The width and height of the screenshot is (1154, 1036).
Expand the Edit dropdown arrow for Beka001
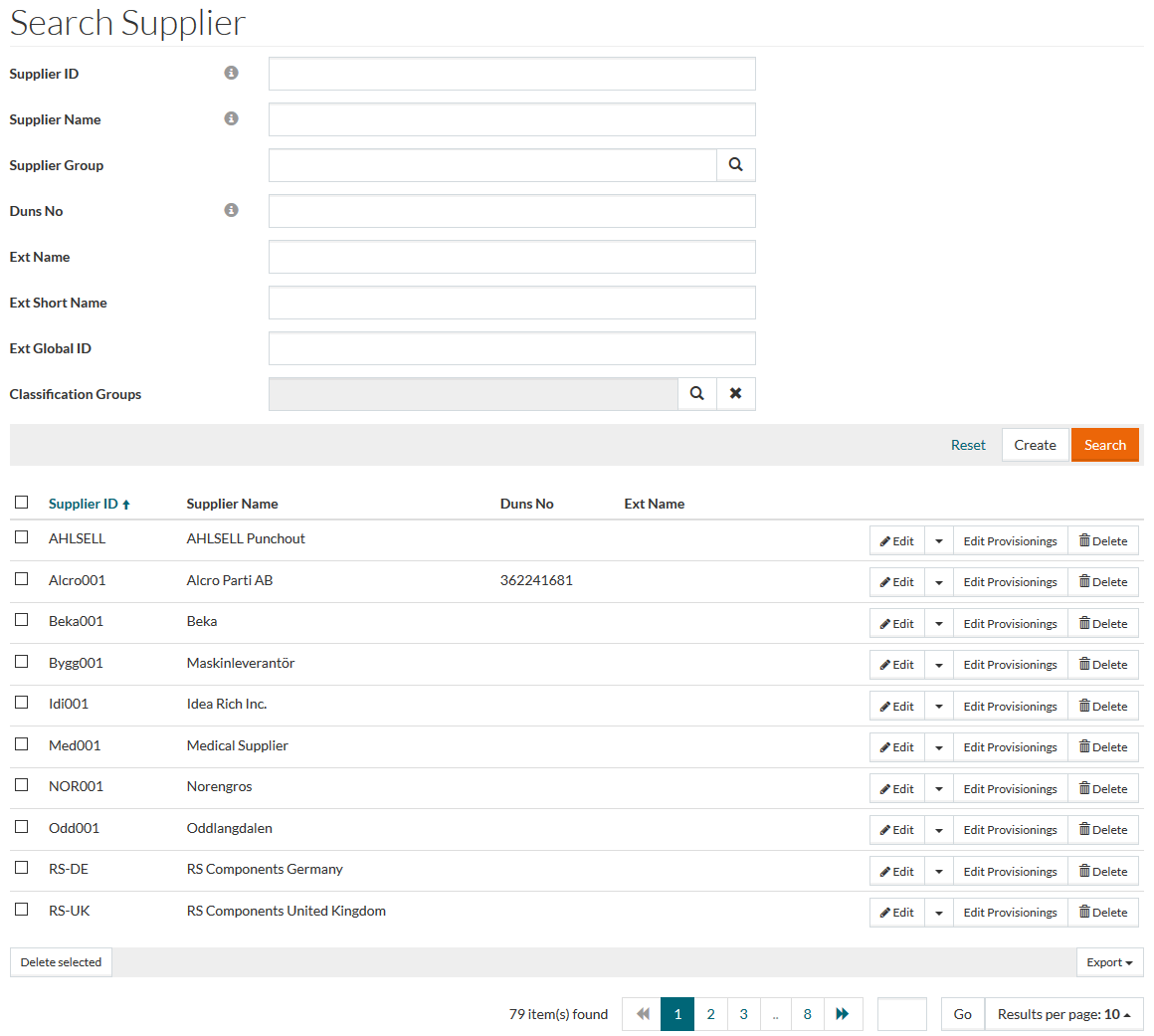(x=938, y=624)
